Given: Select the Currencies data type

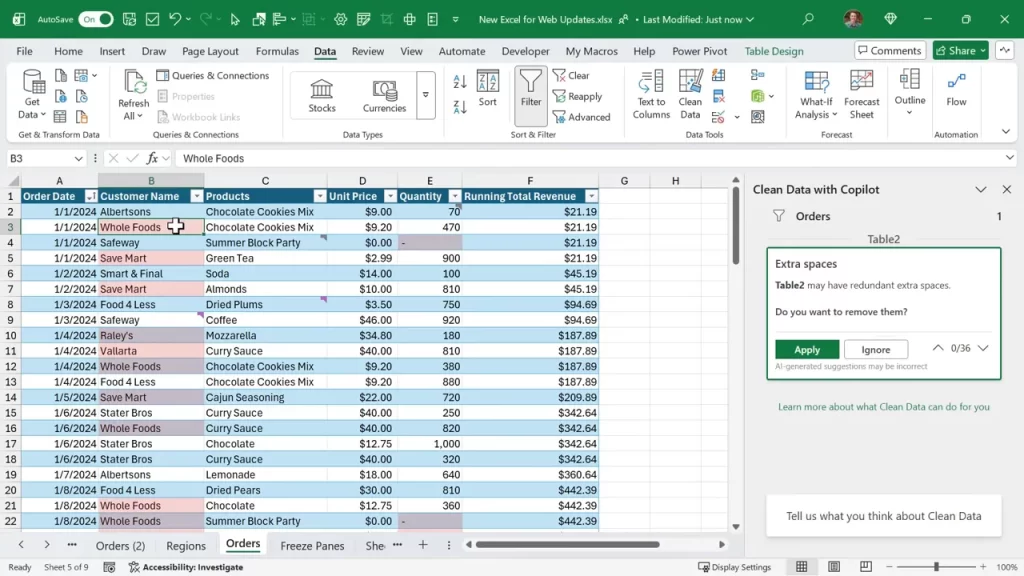Looking at the screenshot, I should (x=384, y=95).
